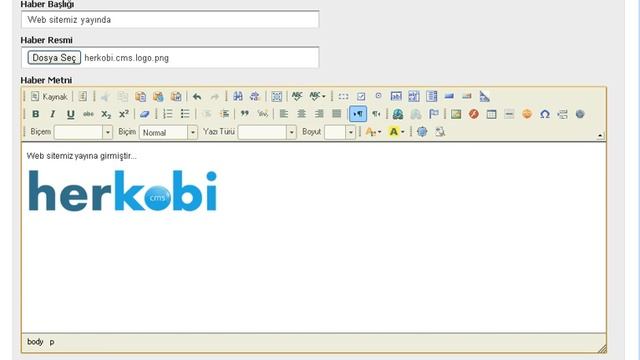
Task: Click the Paste clipboard icon
Action: click(140, 97)
